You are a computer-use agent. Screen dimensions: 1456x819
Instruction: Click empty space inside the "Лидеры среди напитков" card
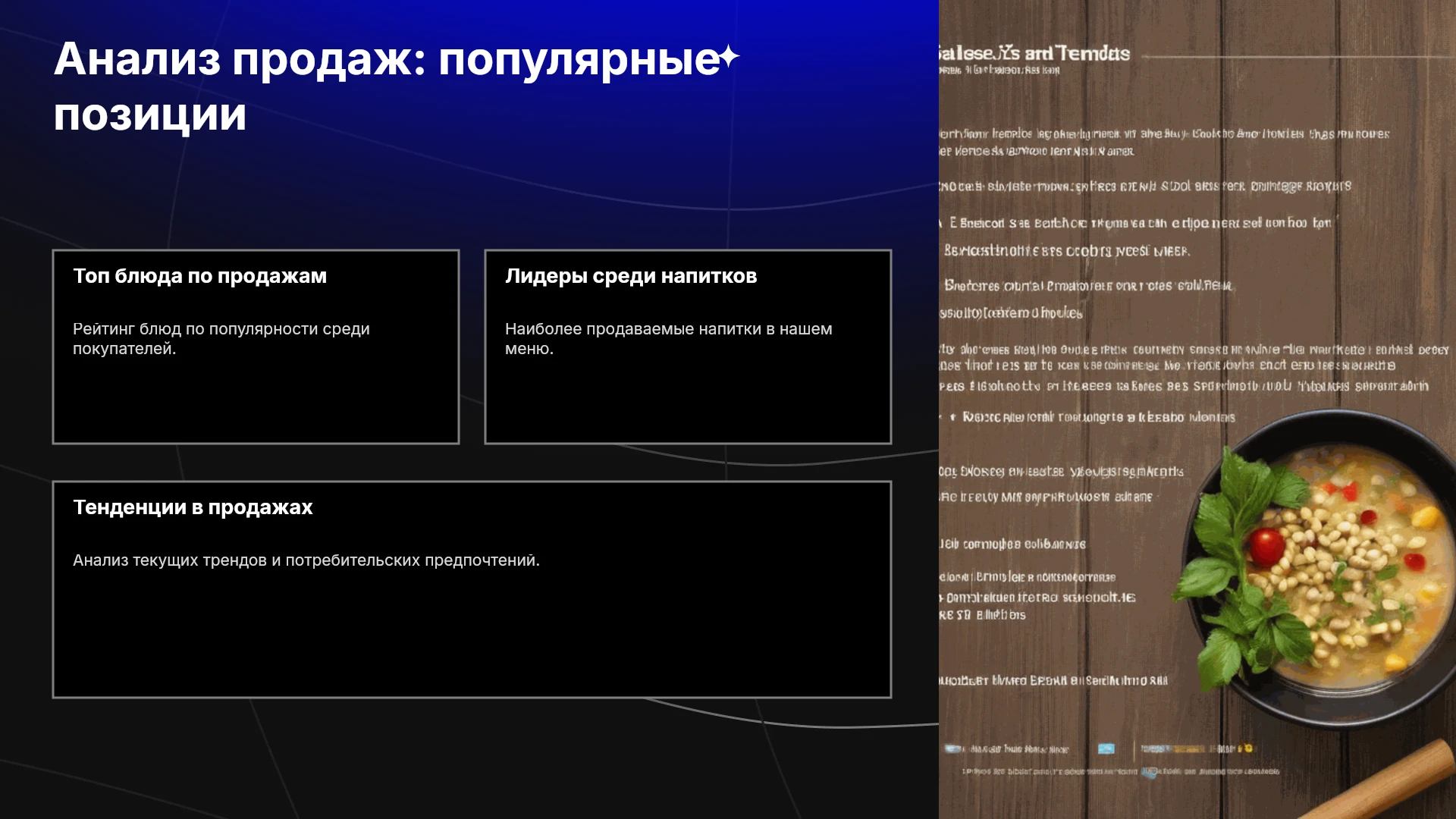tap(688, 402)
